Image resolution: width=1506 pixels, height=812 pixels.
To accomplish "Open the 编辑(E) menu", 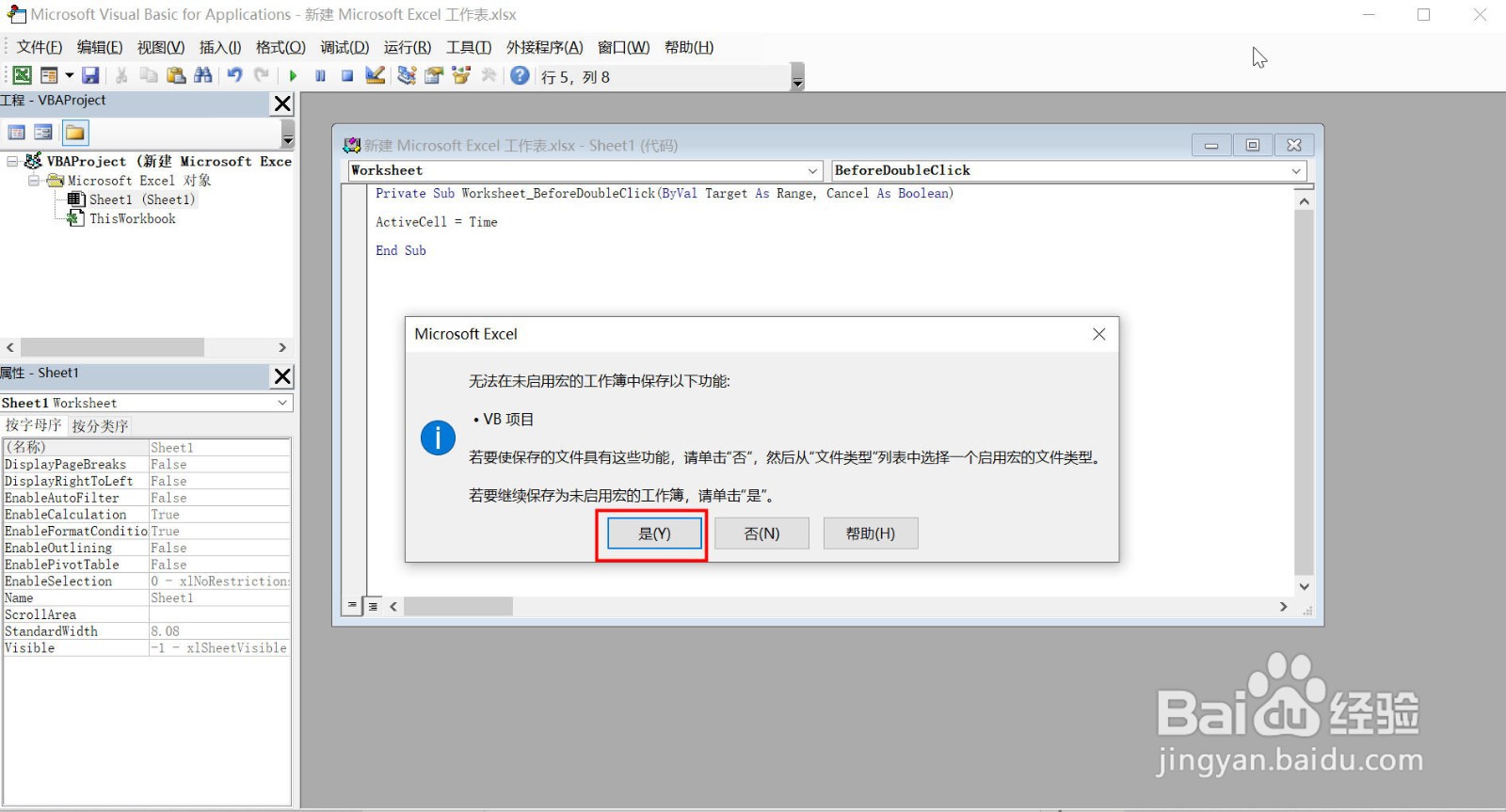I will [100, 47].
